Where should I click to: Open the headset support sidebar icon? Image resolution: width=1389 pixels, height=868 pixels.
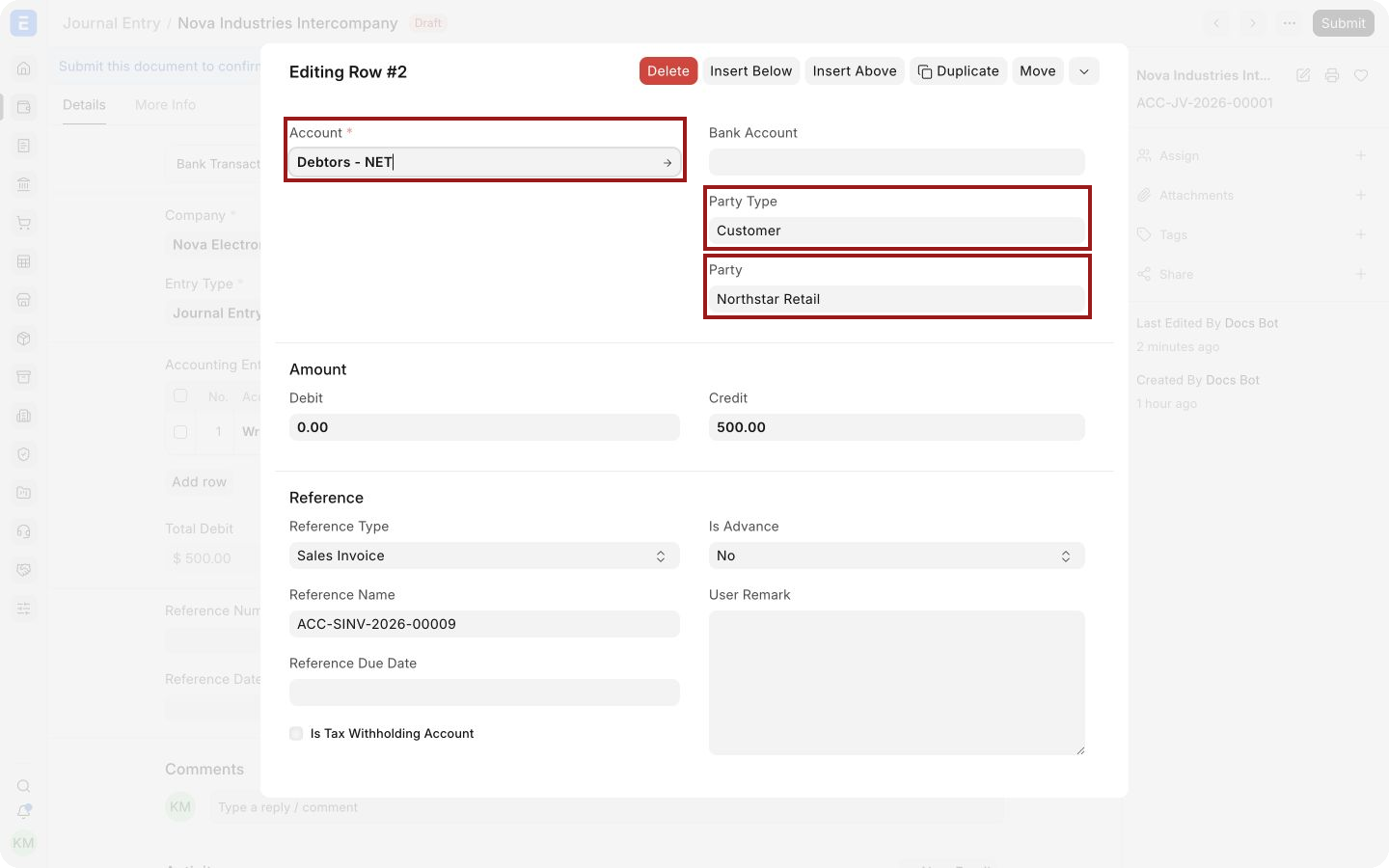24,531
